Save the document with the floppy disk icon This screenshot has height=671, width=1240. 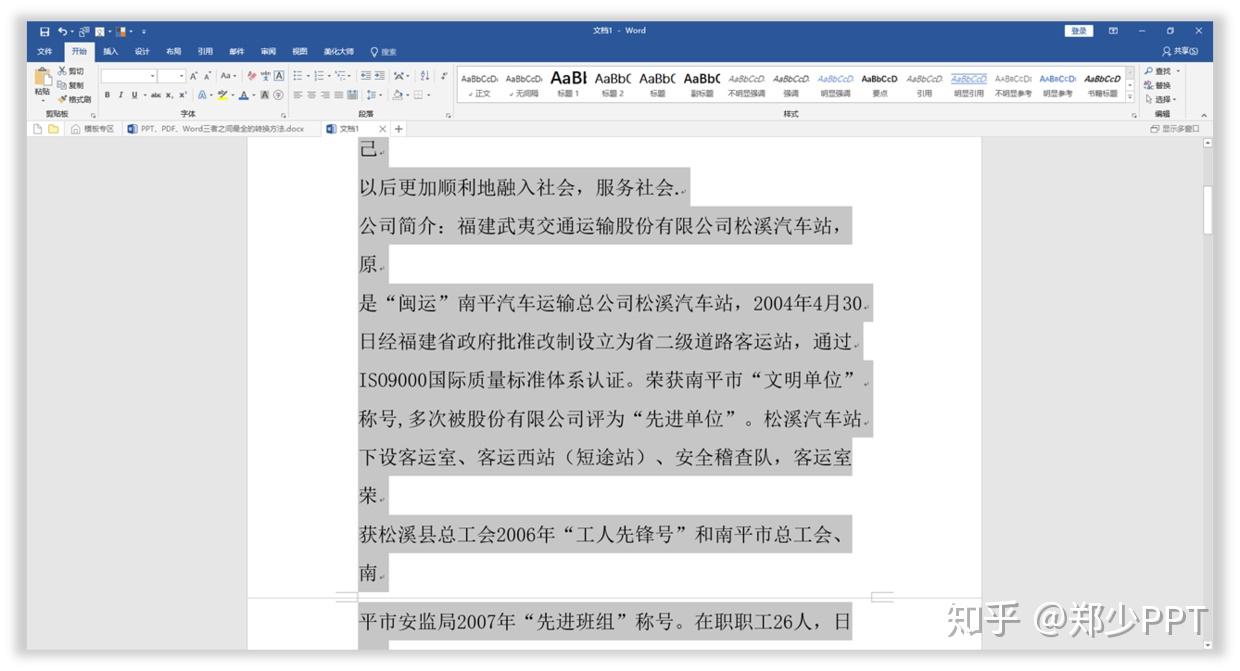[44, 31]
